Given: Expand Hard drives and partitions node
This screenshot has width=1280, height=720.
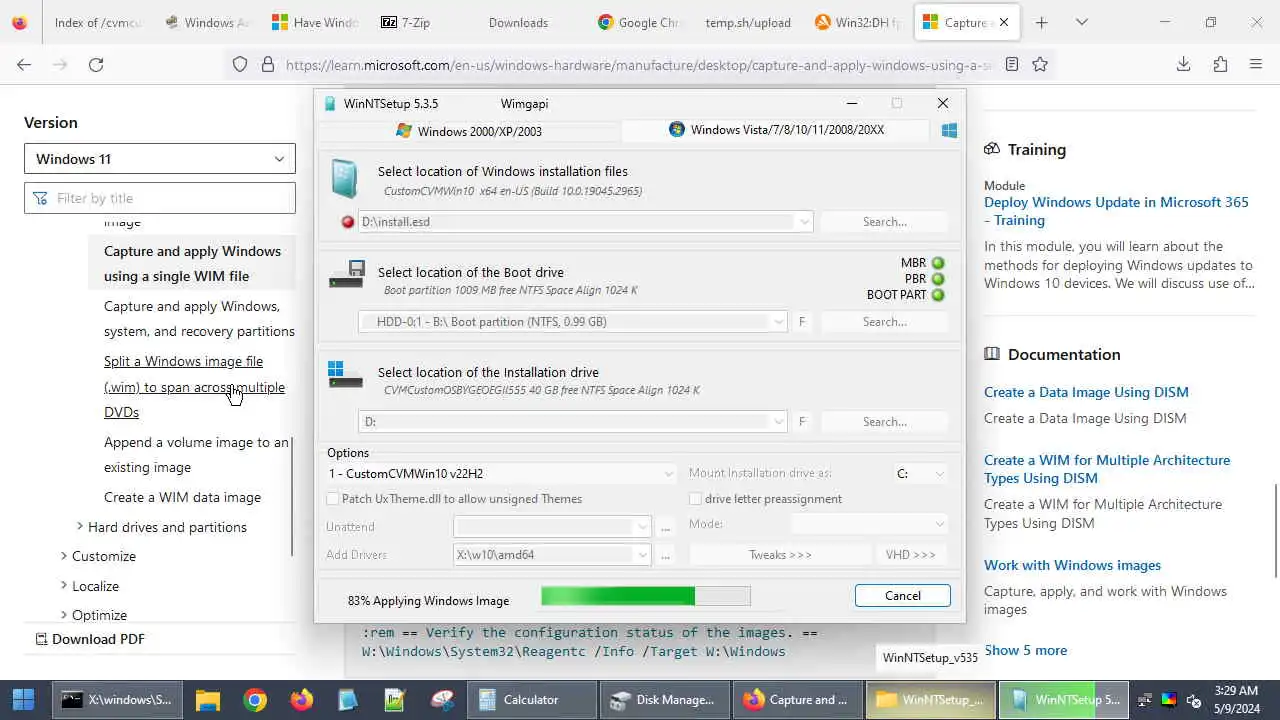Looking at the screenshot, I should (80, 527).
